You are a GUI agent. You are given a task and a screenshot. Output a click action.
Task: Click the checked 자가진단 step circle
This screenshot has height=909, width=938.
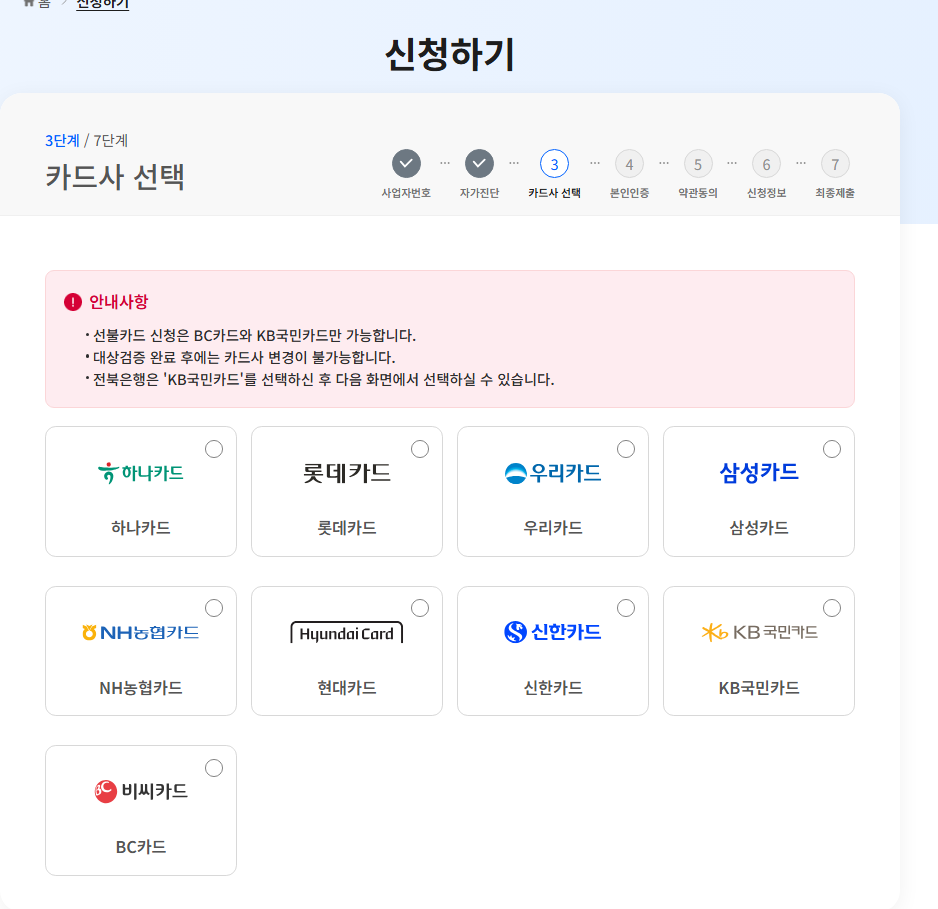point(479,164)
